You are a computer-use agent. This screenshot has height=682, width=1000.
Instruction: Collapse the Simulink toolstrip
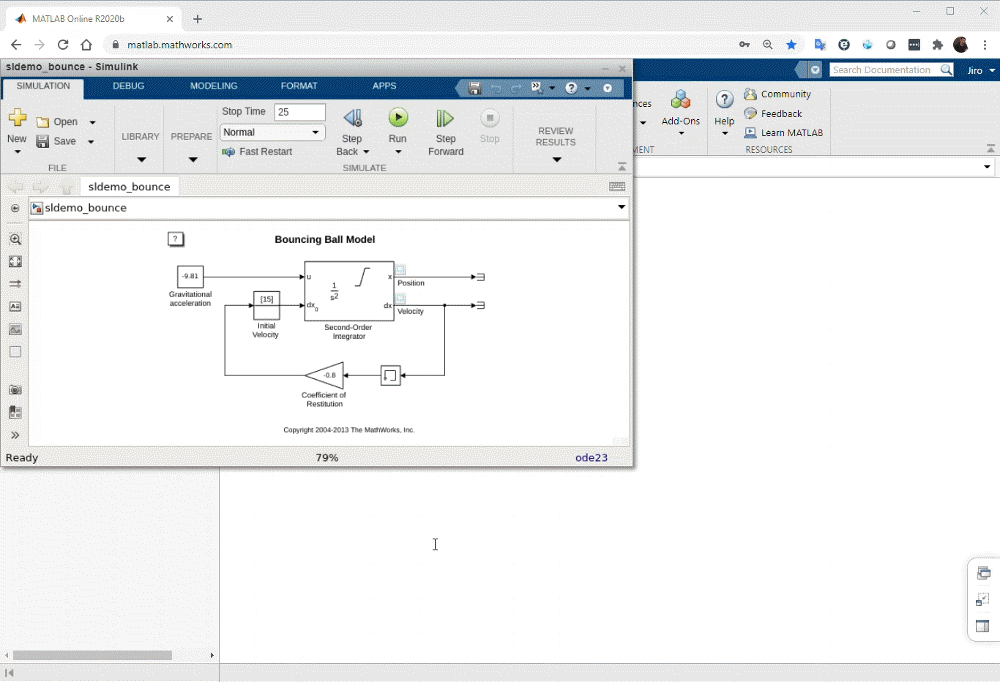[x=622, y=167]
